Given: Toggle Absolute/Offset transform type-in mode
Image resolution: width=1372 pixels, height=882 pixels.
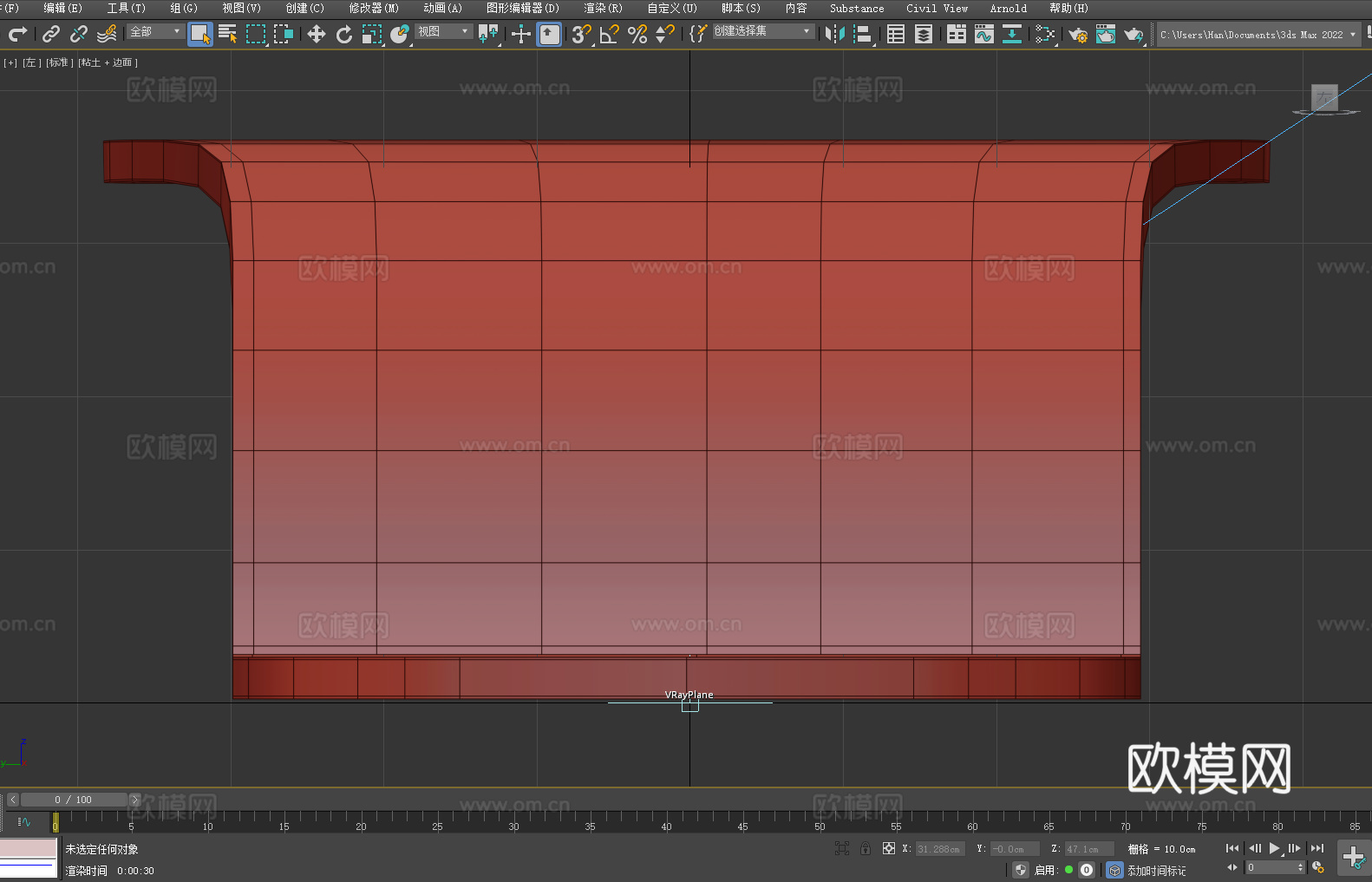Looking at the screenshot, I should coord(889,848).
